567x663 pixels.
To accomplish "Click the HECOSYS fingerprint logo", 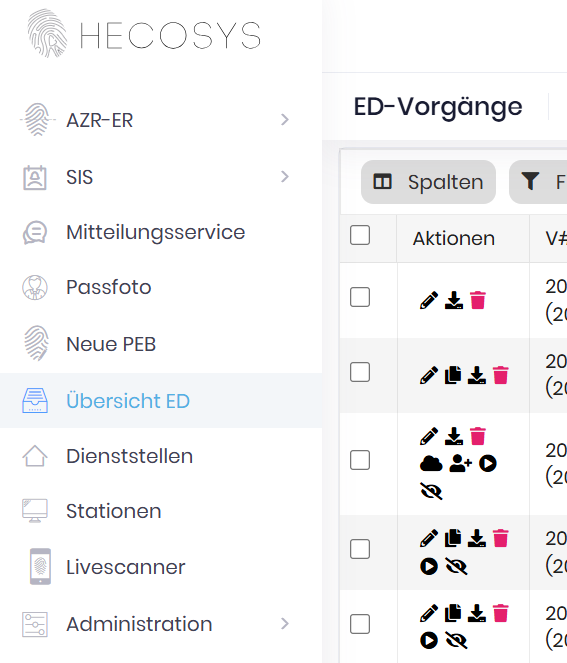I will click(x=47, y=33).
